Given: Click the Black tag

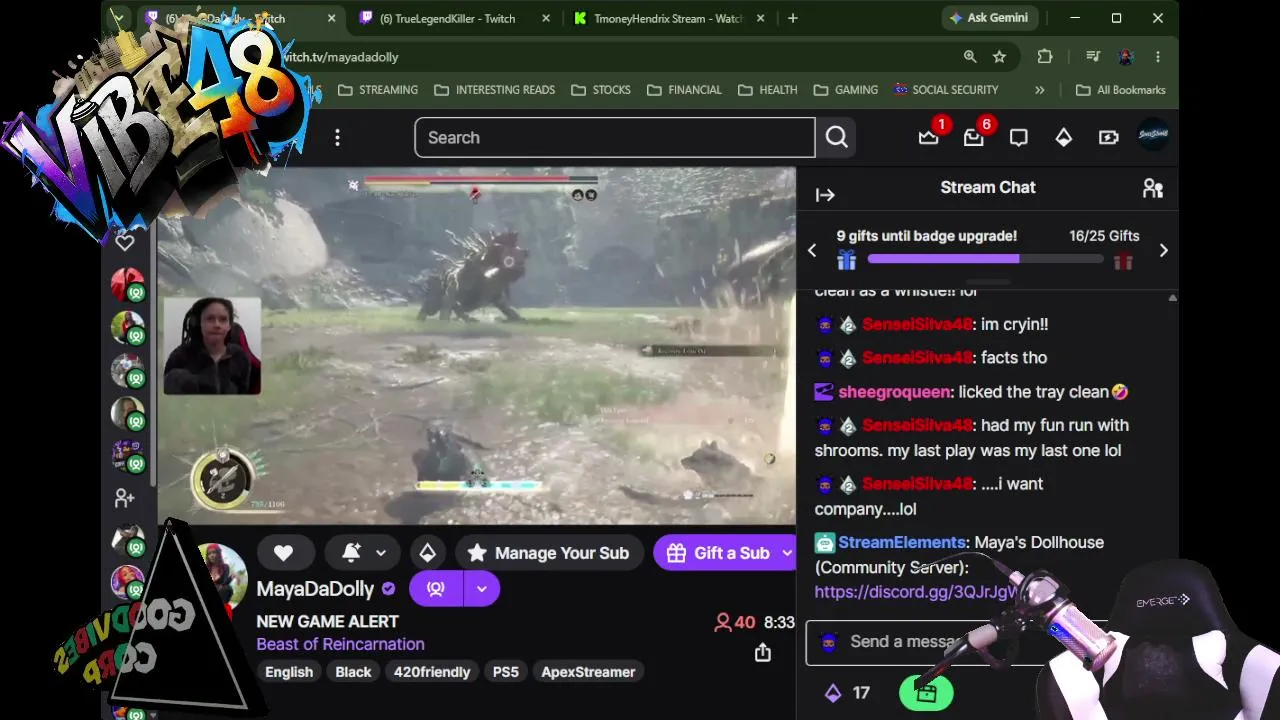Looking at the screenshot, I should [353, 672].
